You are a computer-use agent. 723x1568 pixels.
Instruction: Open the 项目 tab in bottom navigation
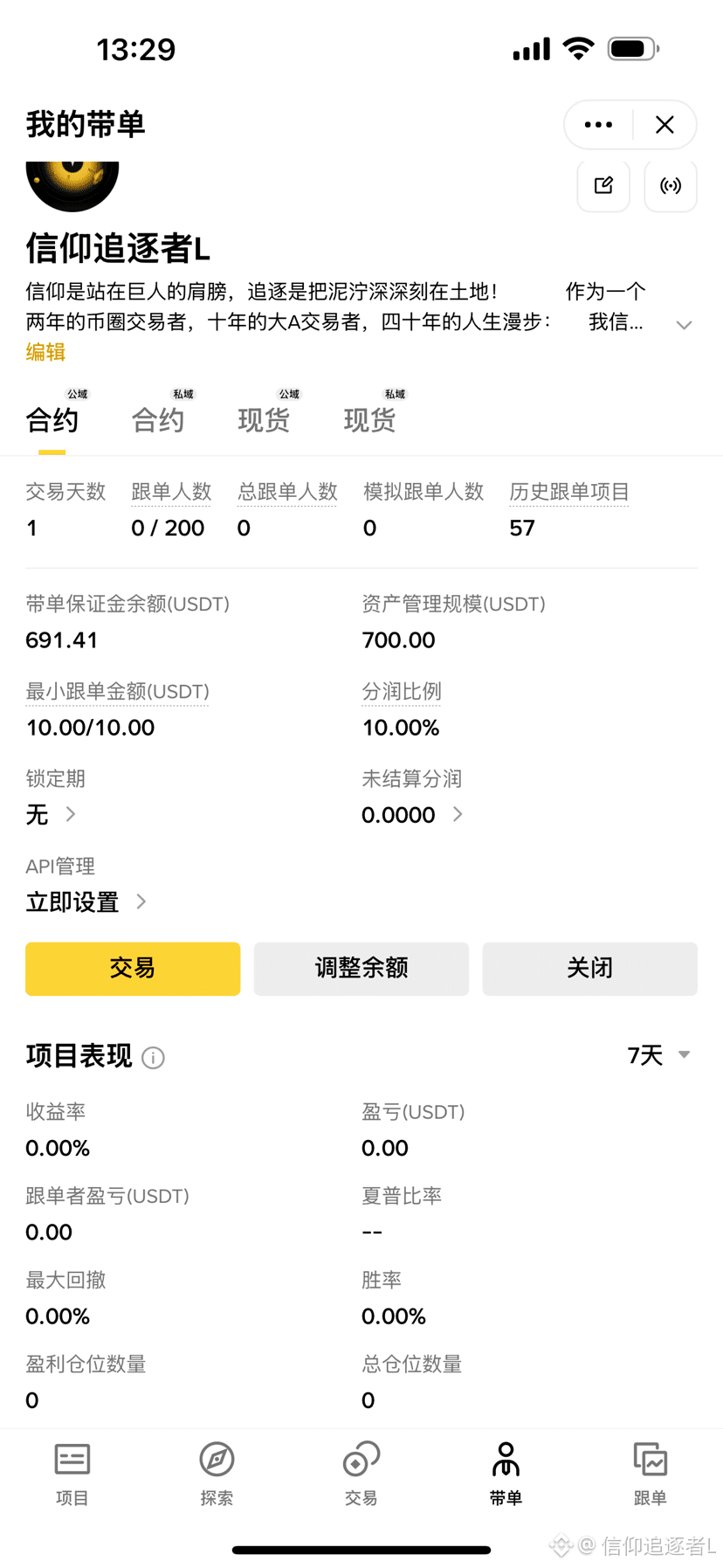click(x=72, y=1474)
